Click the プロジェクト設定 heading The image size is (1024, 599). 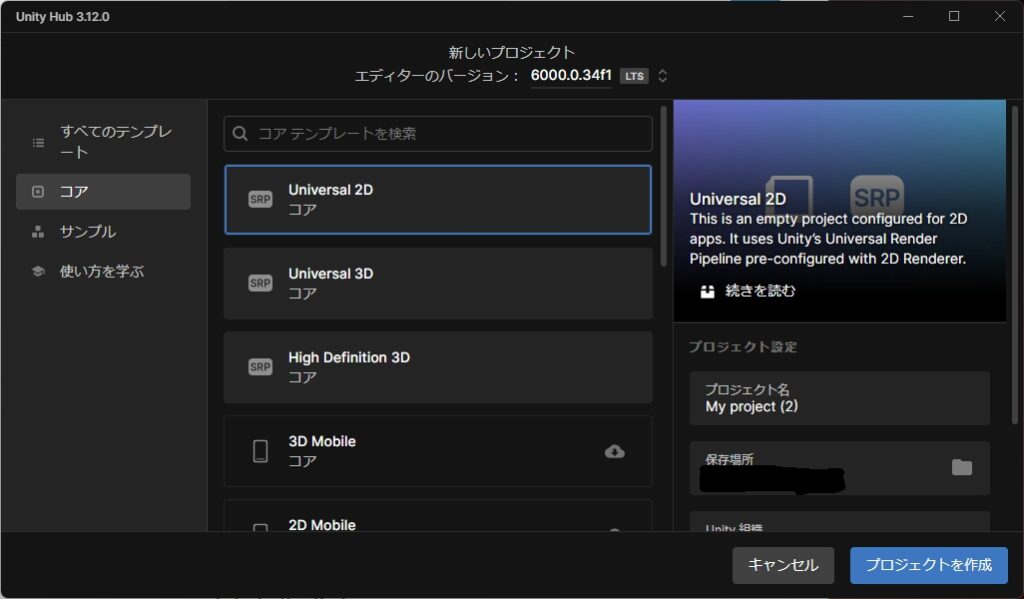tap(743, 347)
